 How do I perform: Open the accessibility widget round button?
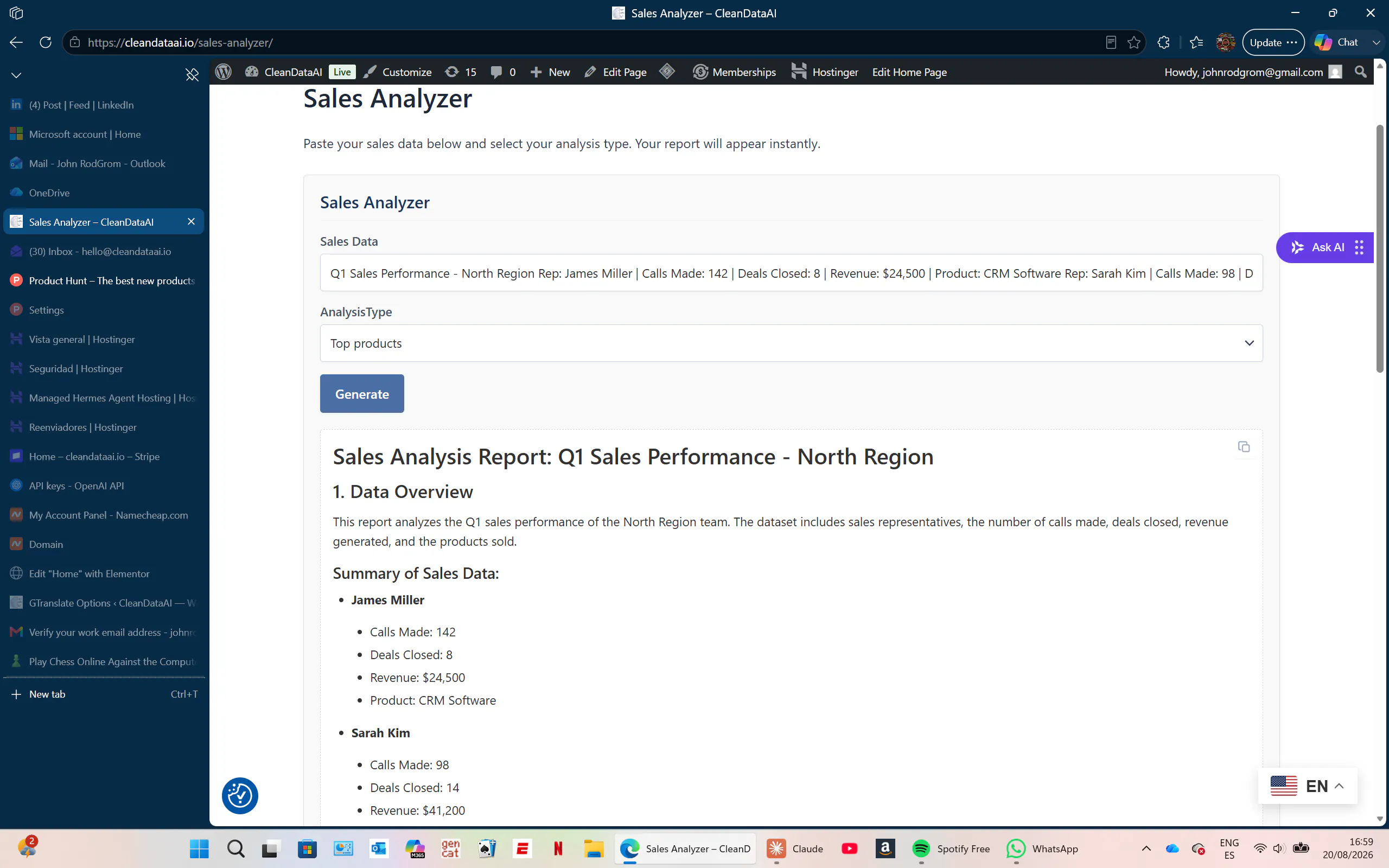(240, 796)
